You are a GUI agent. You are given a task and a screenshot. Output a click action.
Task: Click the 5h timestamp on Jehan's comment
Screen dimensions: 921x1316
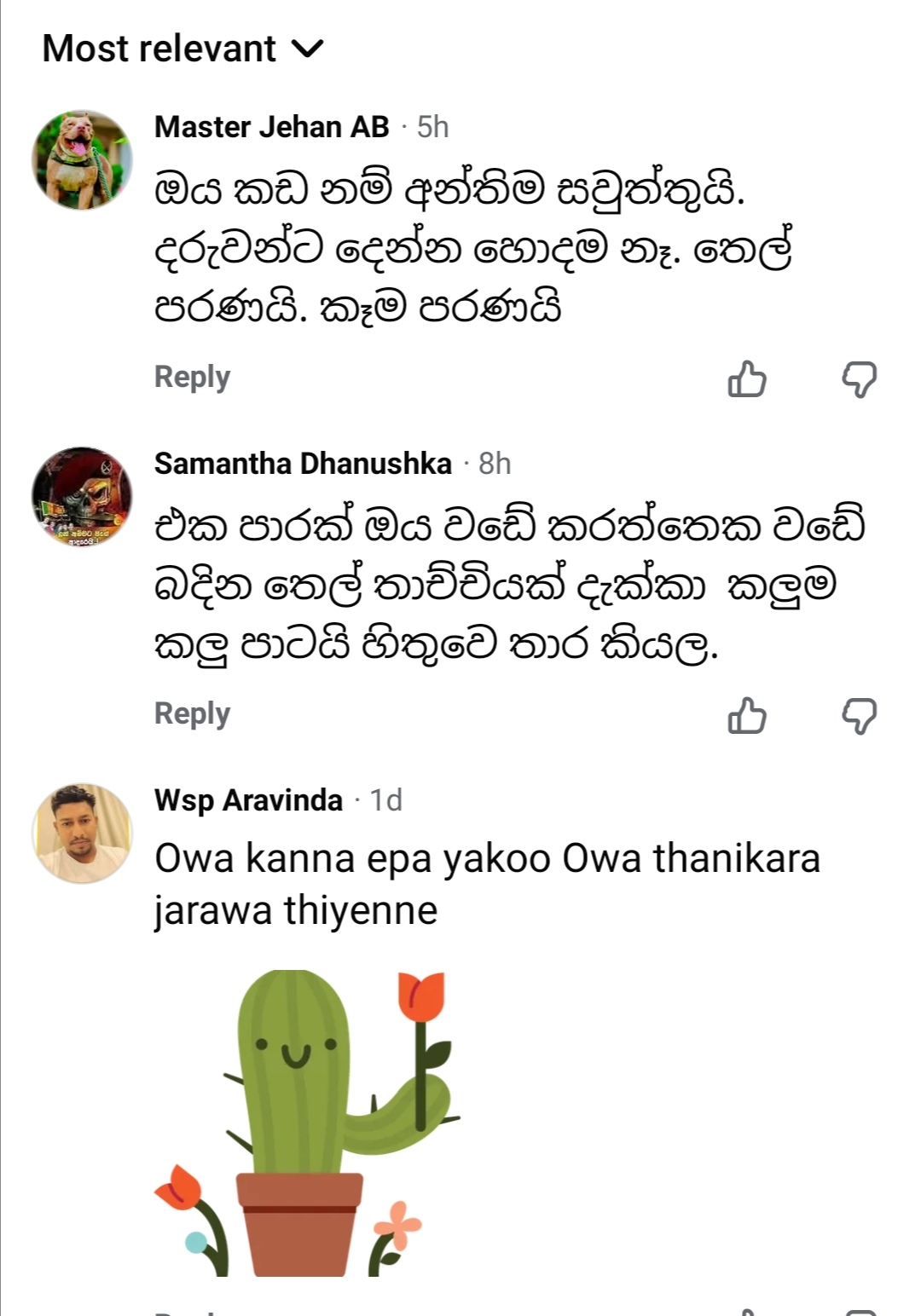(432, 127)
